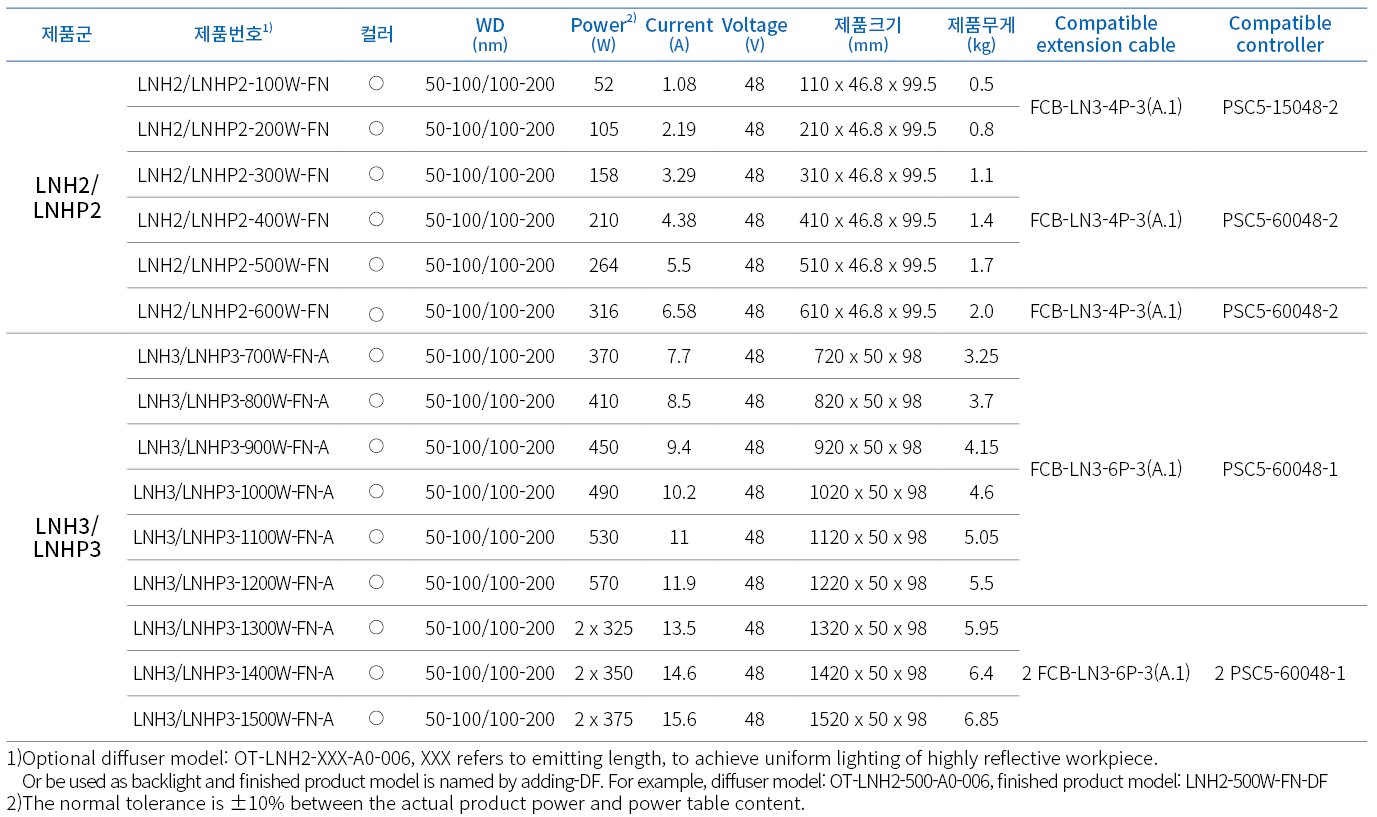Select the color circle for LNH2/LNHP2-400W-FN
Image resolution: width=1377 pixels, height=817 pixels.
tap(376, 219)
